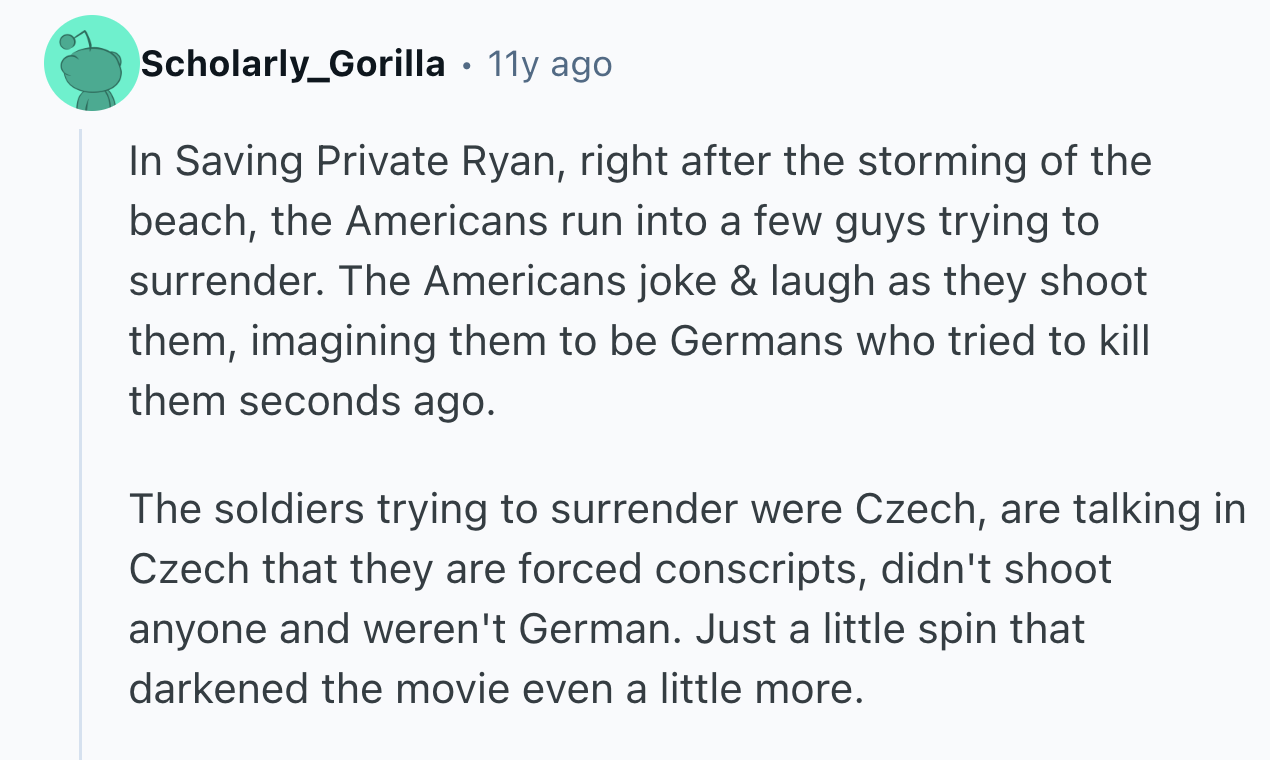Click the Scholarly_Gorilla avatar icon
1270x760 pixels.
pos(92,64)
